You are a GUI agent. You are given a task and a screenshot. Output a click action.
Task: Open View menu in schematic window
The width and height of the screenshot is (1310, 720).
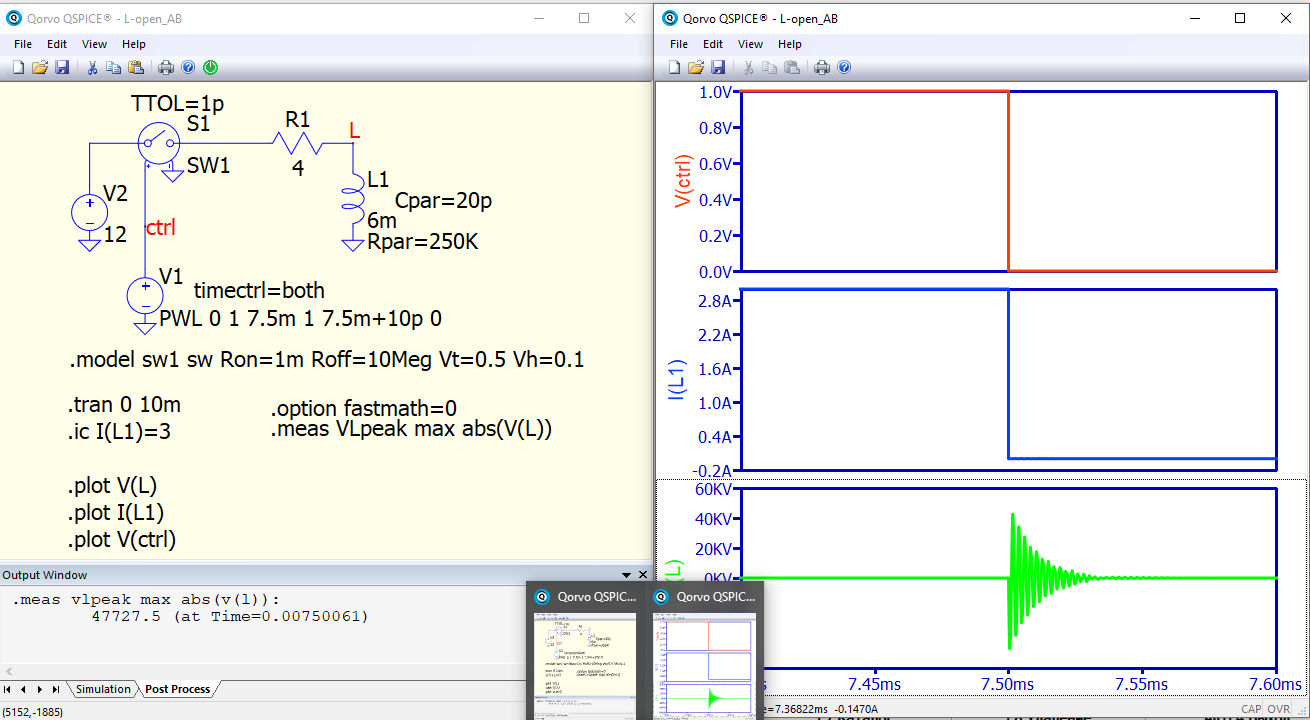(94, 44)
